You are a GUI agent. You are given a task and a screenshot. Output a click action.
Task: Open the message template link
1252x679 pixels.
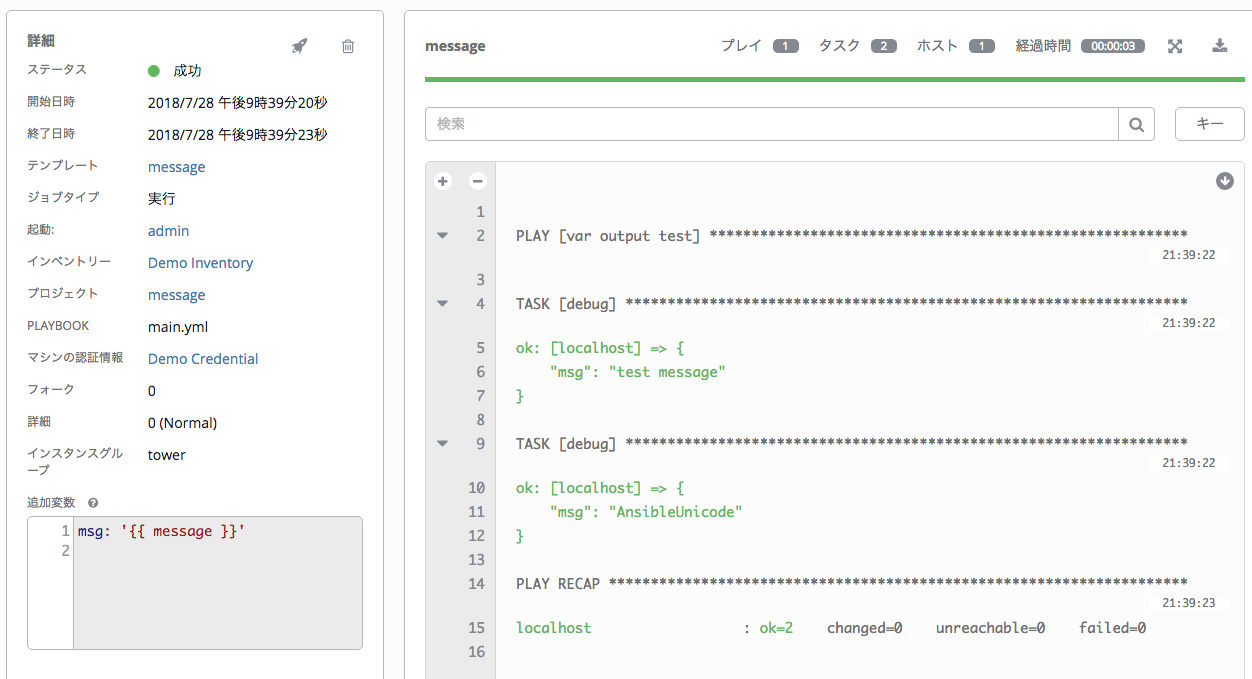coord(177,167)
